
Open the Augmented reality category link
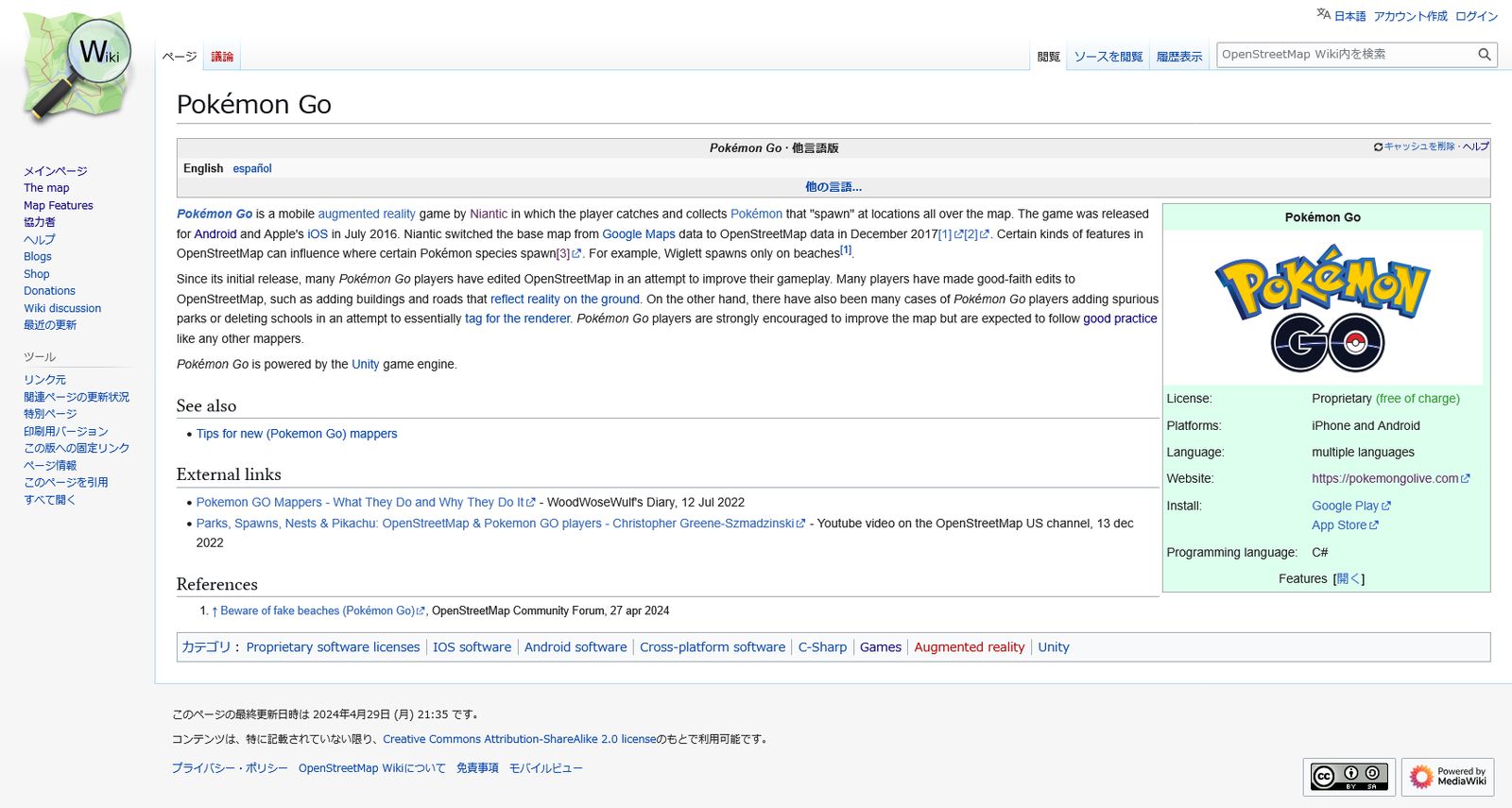(x=969, y=647)
